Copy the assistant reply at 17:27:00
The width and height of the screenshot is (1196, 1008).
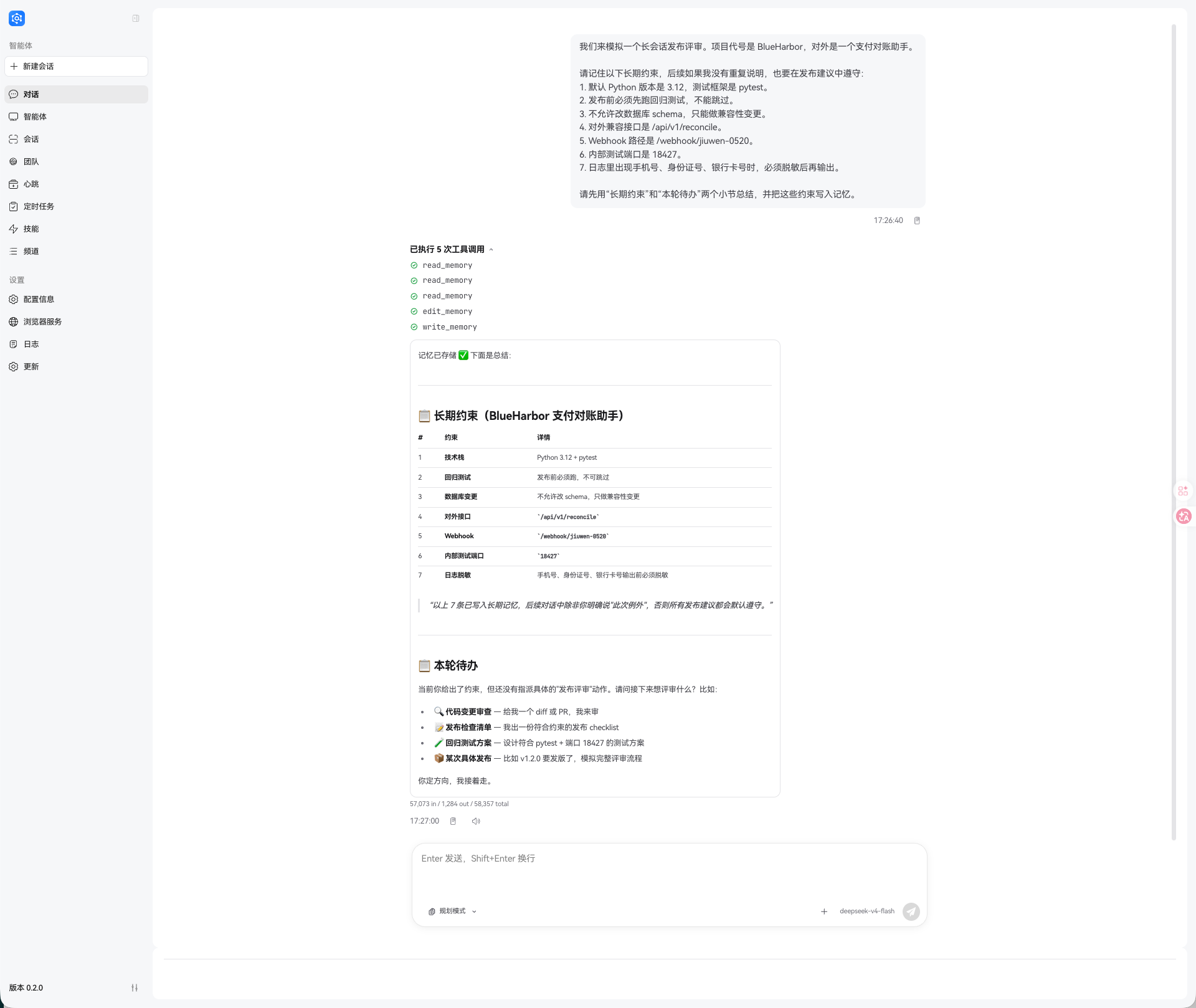tap(453, 821)
